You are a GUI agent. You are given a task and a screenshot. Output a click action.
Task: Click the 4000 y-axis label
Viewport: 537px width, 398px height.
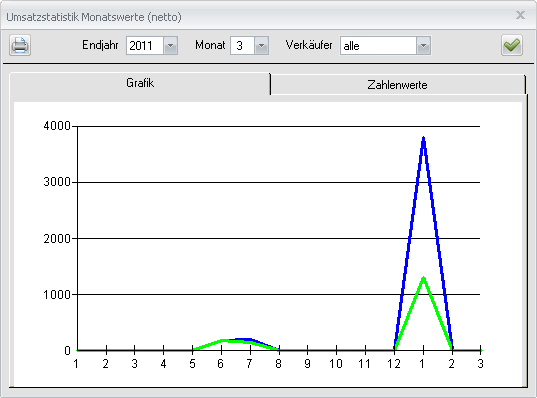[57, 126]
